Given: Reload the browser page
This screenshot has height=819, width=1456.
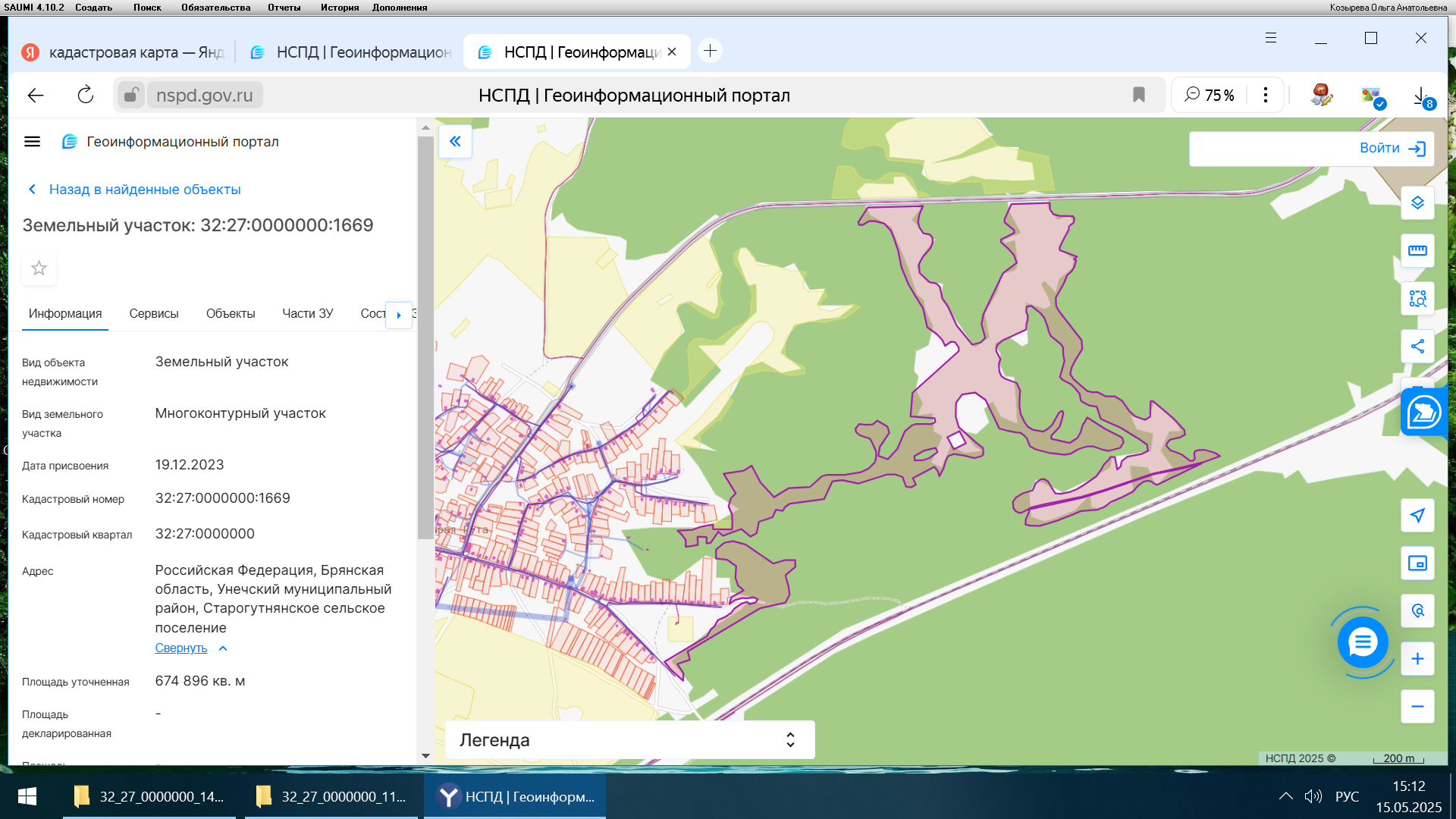Looking at the screenshot, I should [x=85, y=95].
